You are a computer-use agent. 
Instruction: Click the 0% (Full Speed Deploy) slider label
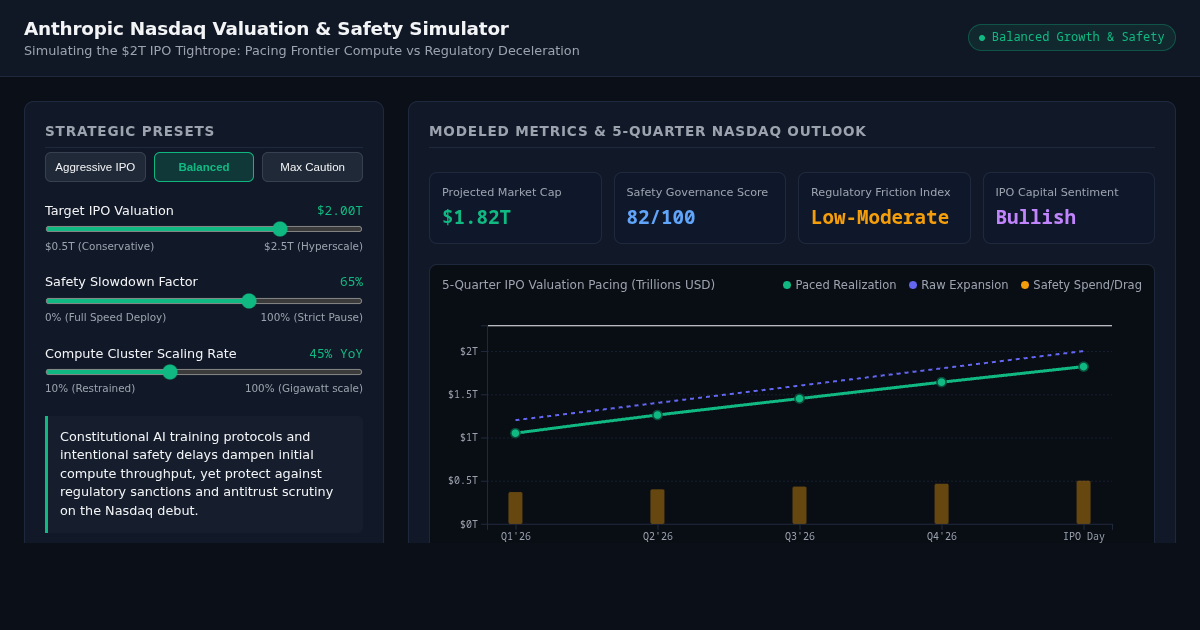(106, 317)
